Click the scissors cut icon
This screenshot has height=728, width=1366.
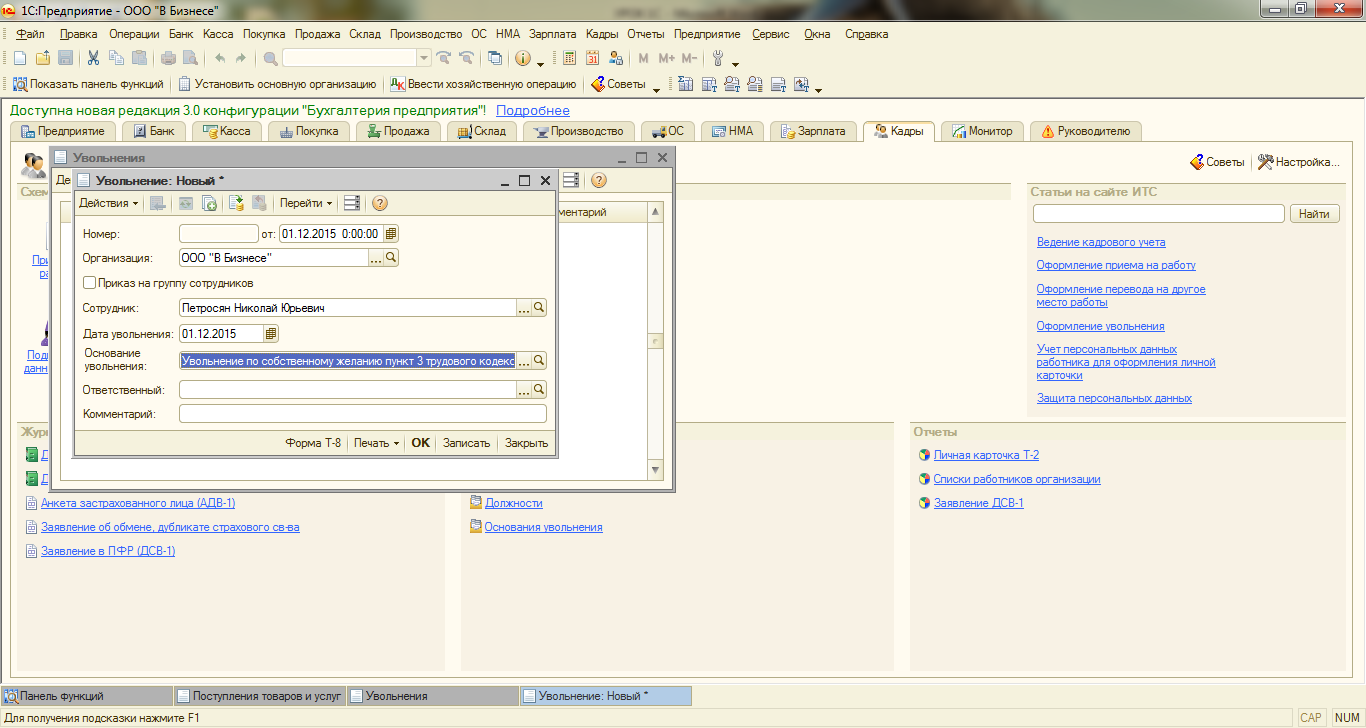coord(93,58)
